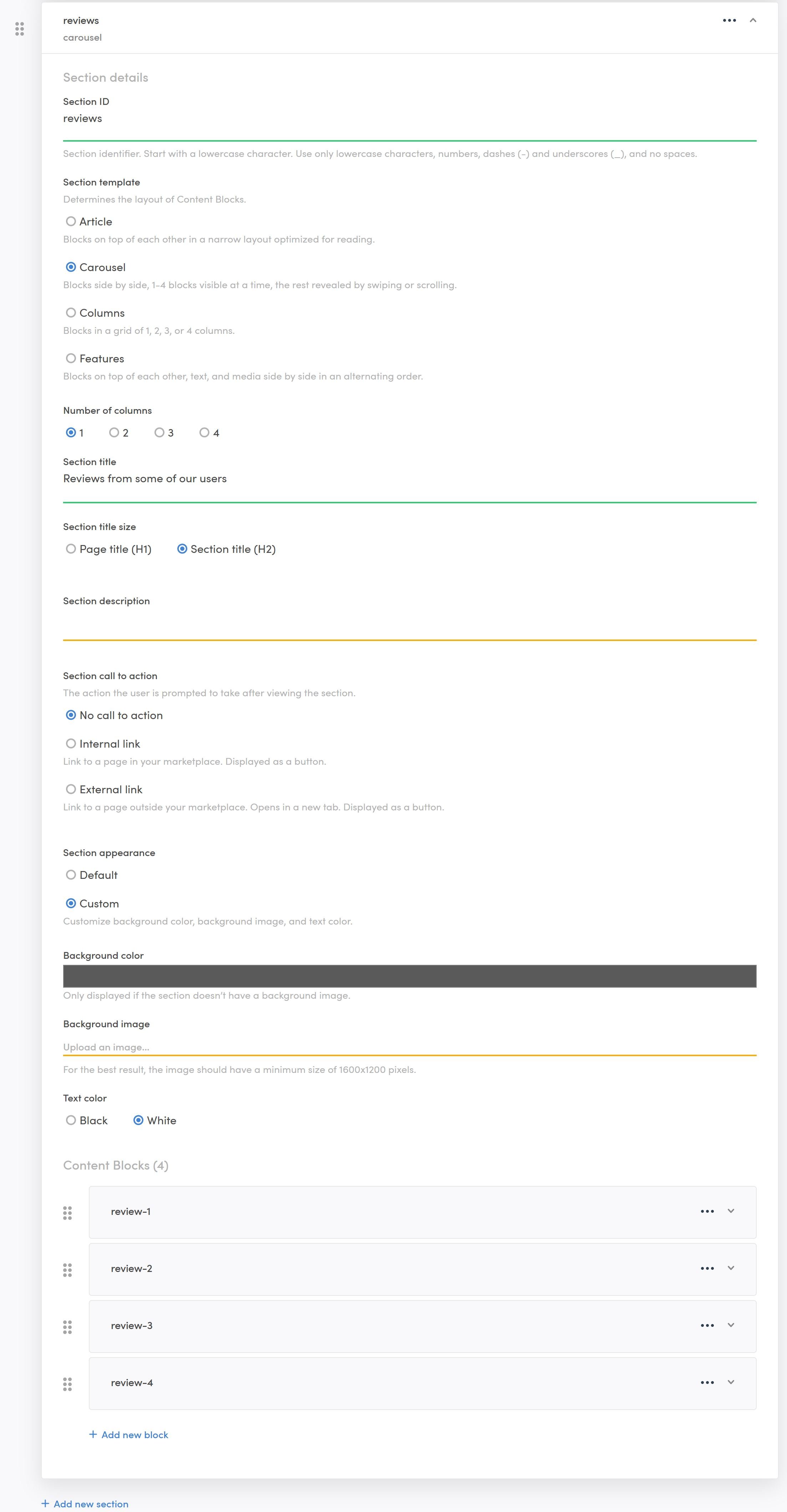
Task: Expand the review-1 content block
Action: 731,1211
